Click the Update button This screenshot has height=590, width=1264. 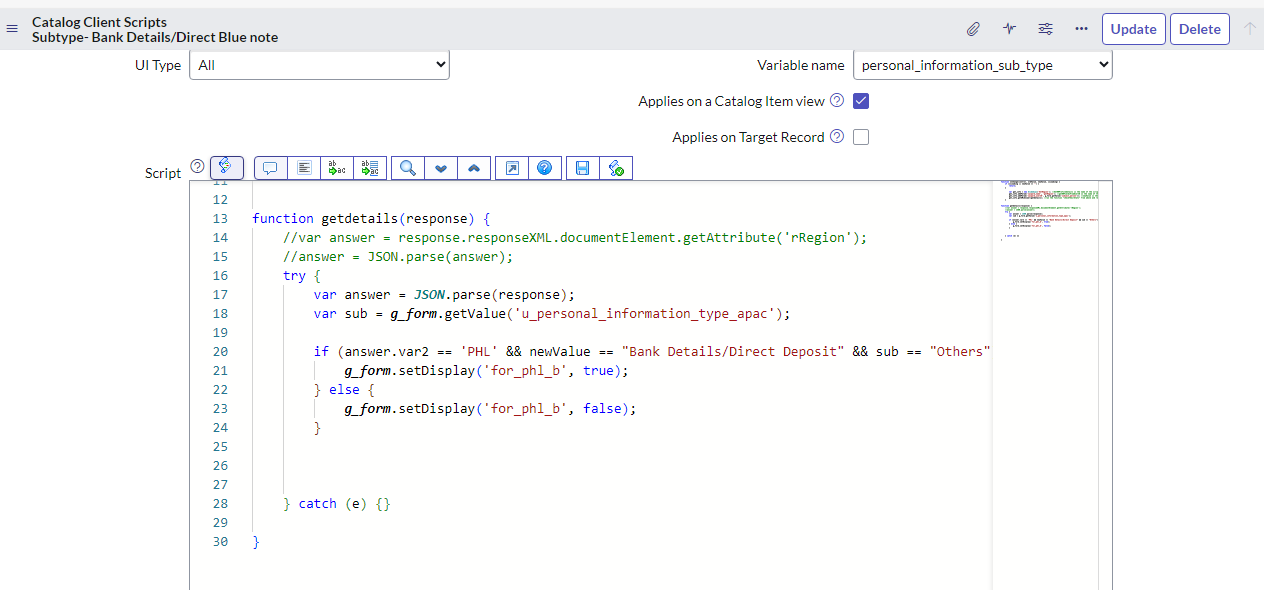pos(1133,29)
